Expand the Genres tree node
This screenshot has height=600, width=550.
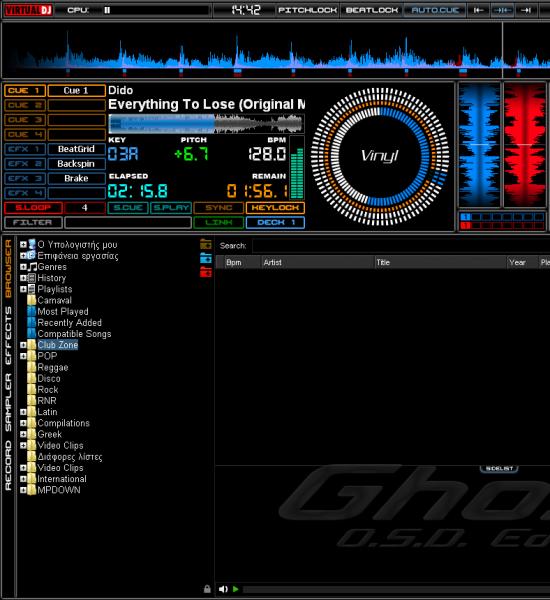pyautogui.click(x=23, y=267)
